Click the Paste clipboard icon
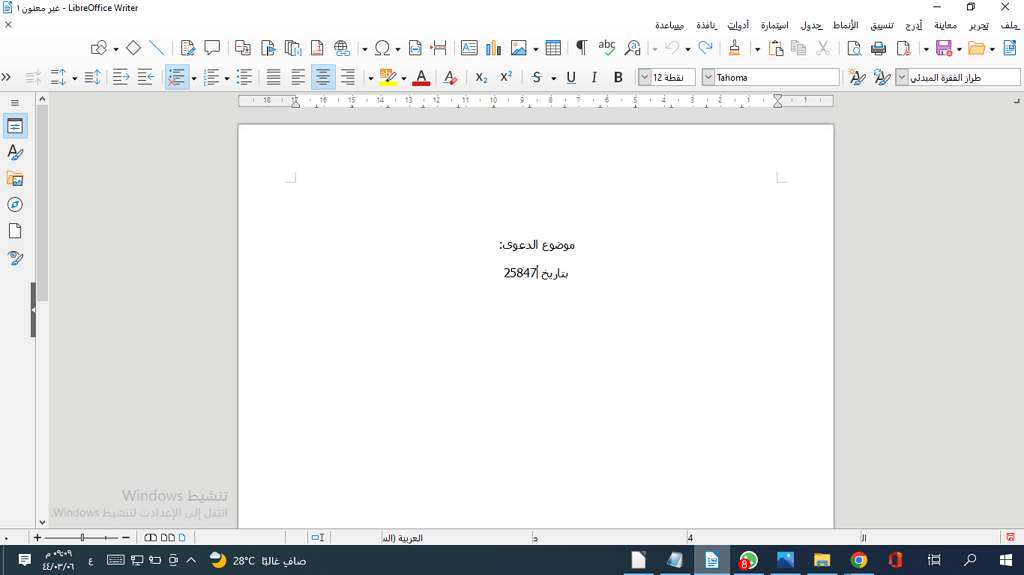This screenshot has height=575, width=1024. tap(775, 48)
